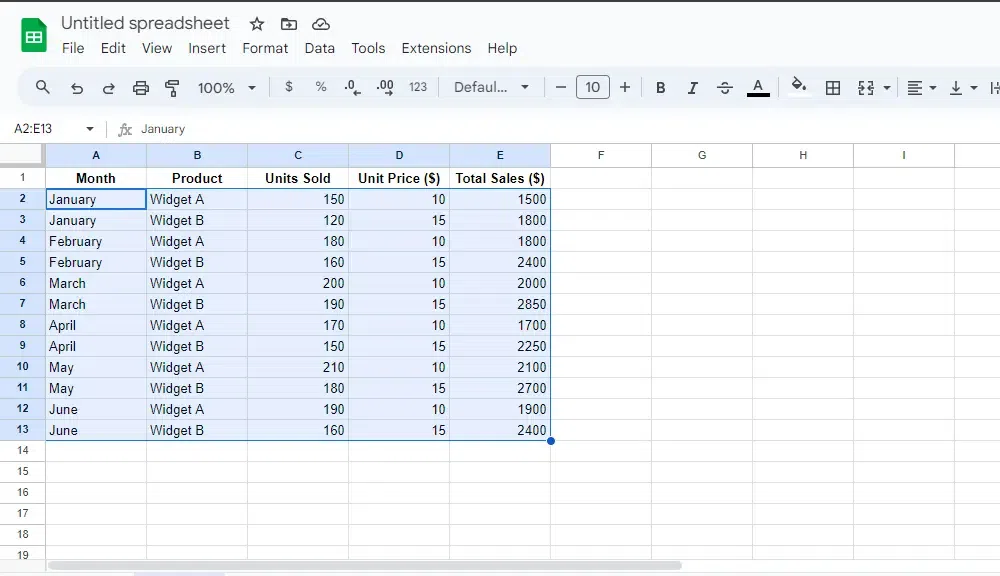Screen dimensions: 1000x576
Task: Select column C header
Action: [x=298, y=155]
